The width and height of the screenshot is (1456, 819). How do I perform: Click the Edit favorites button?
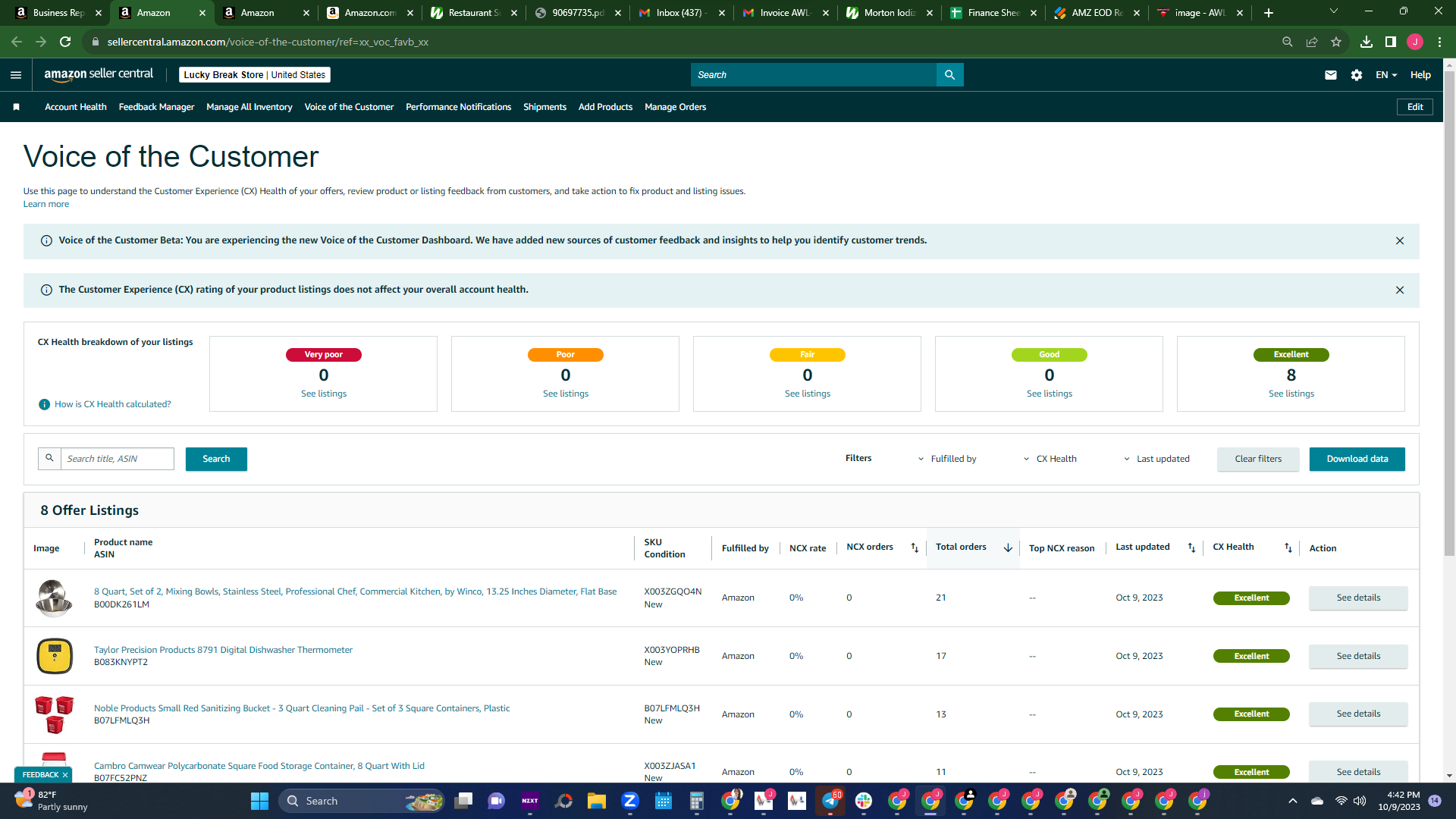pos(1415,107)
